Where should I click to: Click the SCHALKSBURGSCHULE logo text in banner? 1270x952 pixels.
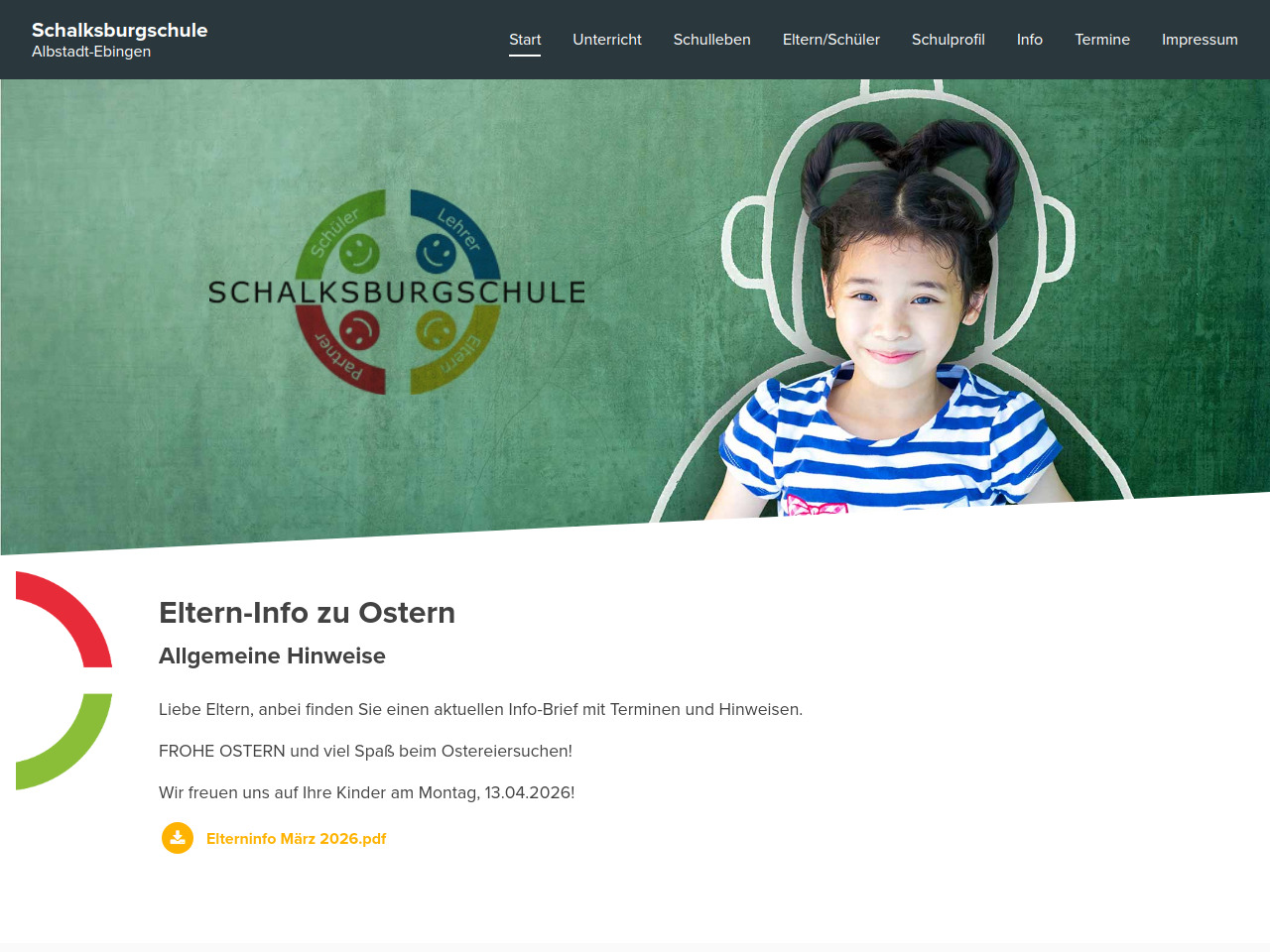[x=397, y=293]
